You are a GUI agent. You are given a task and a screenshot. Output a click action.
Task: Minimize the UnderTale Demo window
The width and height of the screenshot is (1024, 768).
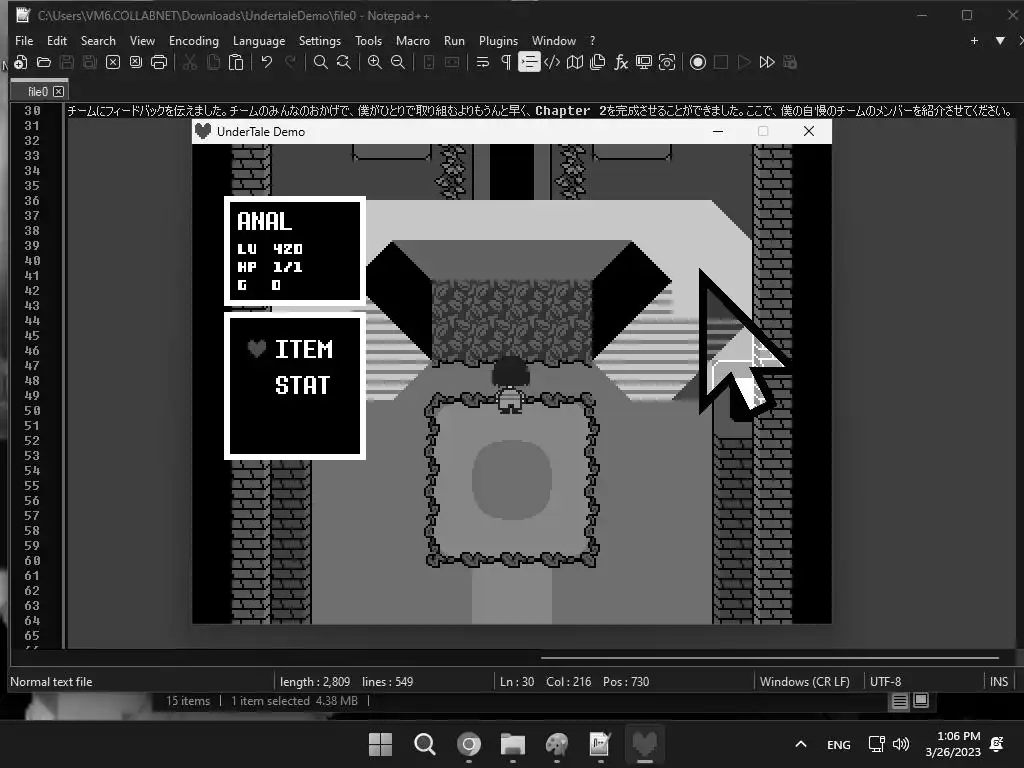[718, 131]
